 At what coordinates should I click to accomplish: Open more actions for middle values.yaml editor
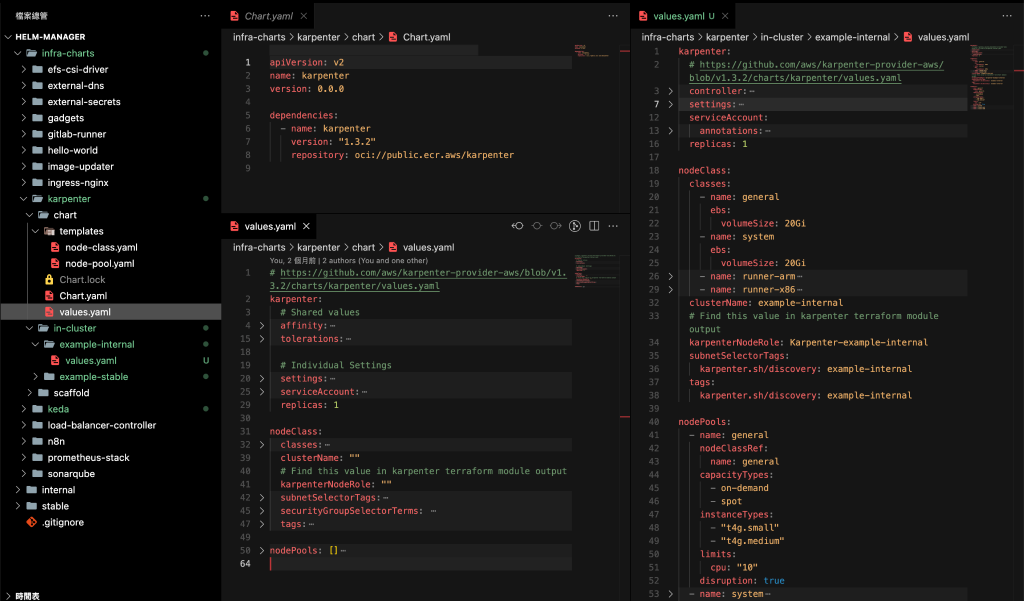point(613,226)
